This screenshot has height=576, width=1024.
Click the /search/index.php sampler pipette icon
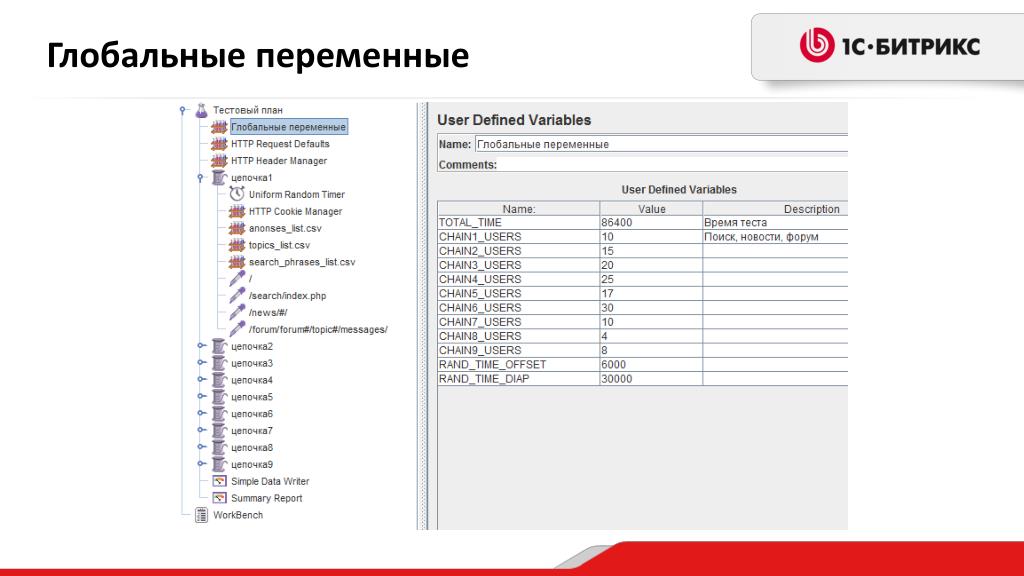237,296
